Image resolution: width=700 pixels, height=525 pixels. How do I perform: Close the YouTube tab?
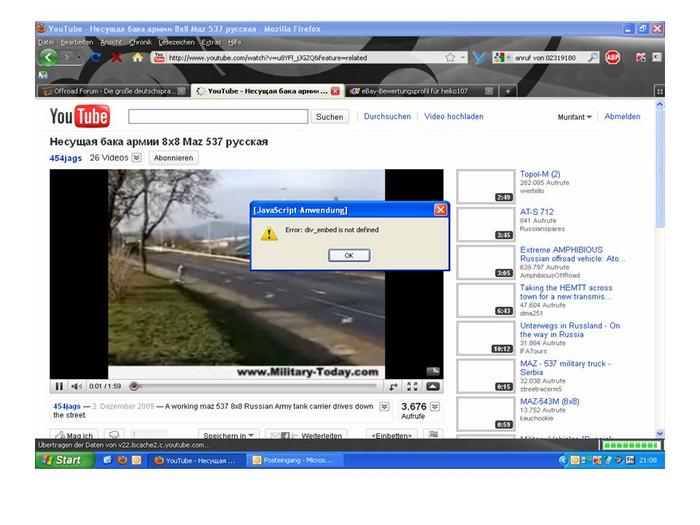pyautogui.click(x=335, y=91)
